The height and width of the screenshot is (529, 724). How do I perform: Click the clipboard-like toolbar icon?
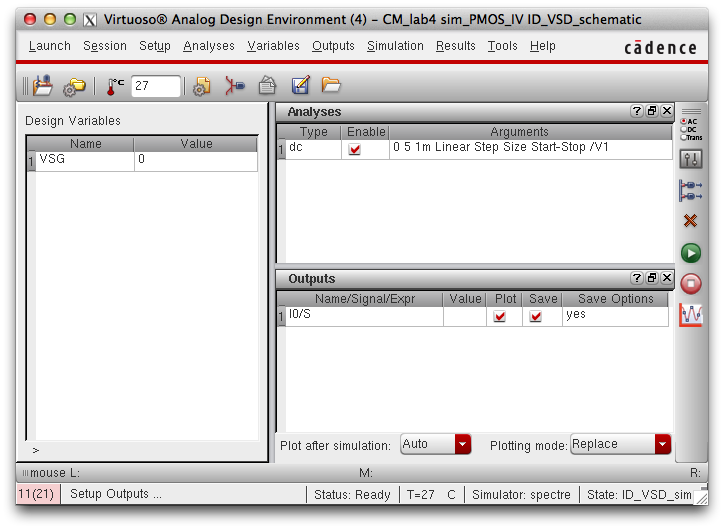267,85
